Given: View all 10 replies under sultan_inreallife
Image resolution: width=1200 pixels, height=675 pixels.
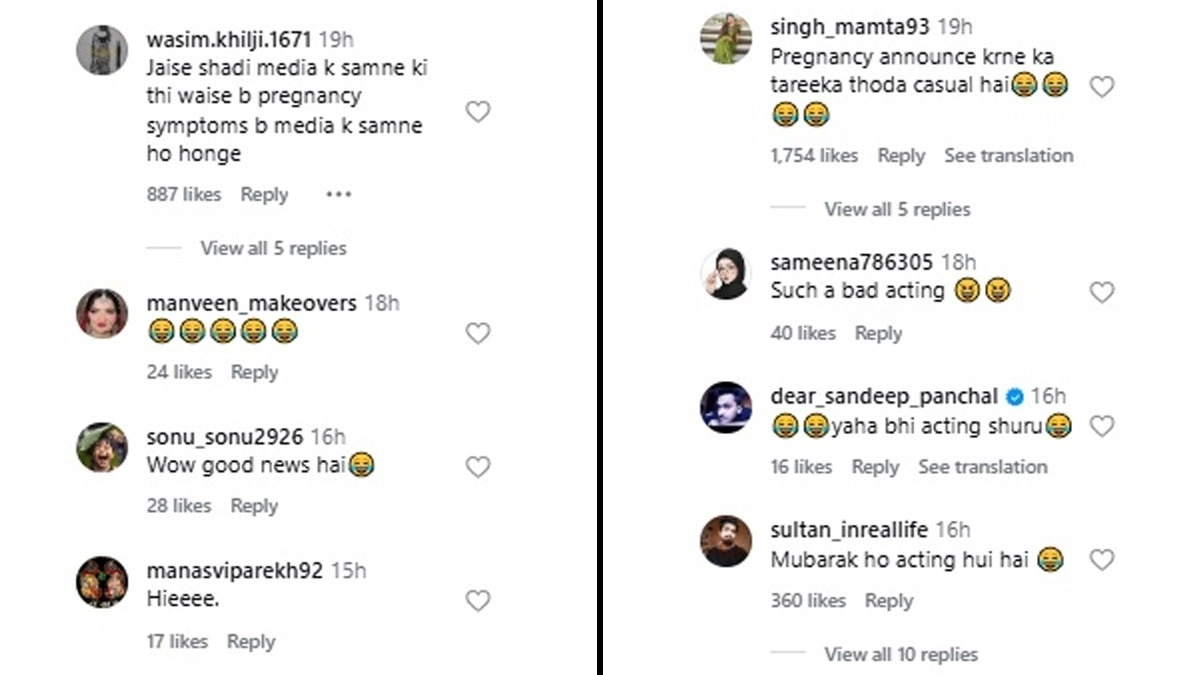Looking at the screenshot, I should click(901, 654).
